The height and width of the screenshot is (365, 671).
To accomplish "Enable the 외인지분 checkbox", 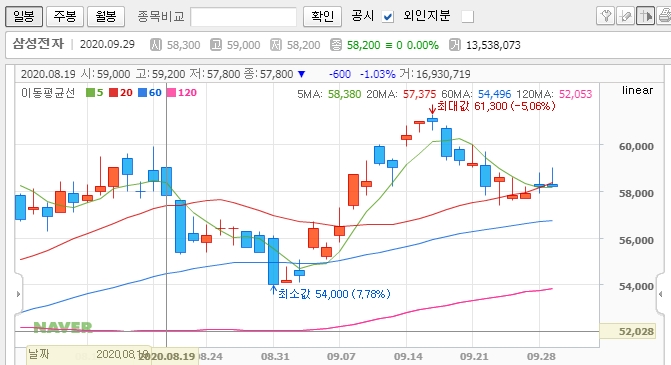I will [468, 17].
